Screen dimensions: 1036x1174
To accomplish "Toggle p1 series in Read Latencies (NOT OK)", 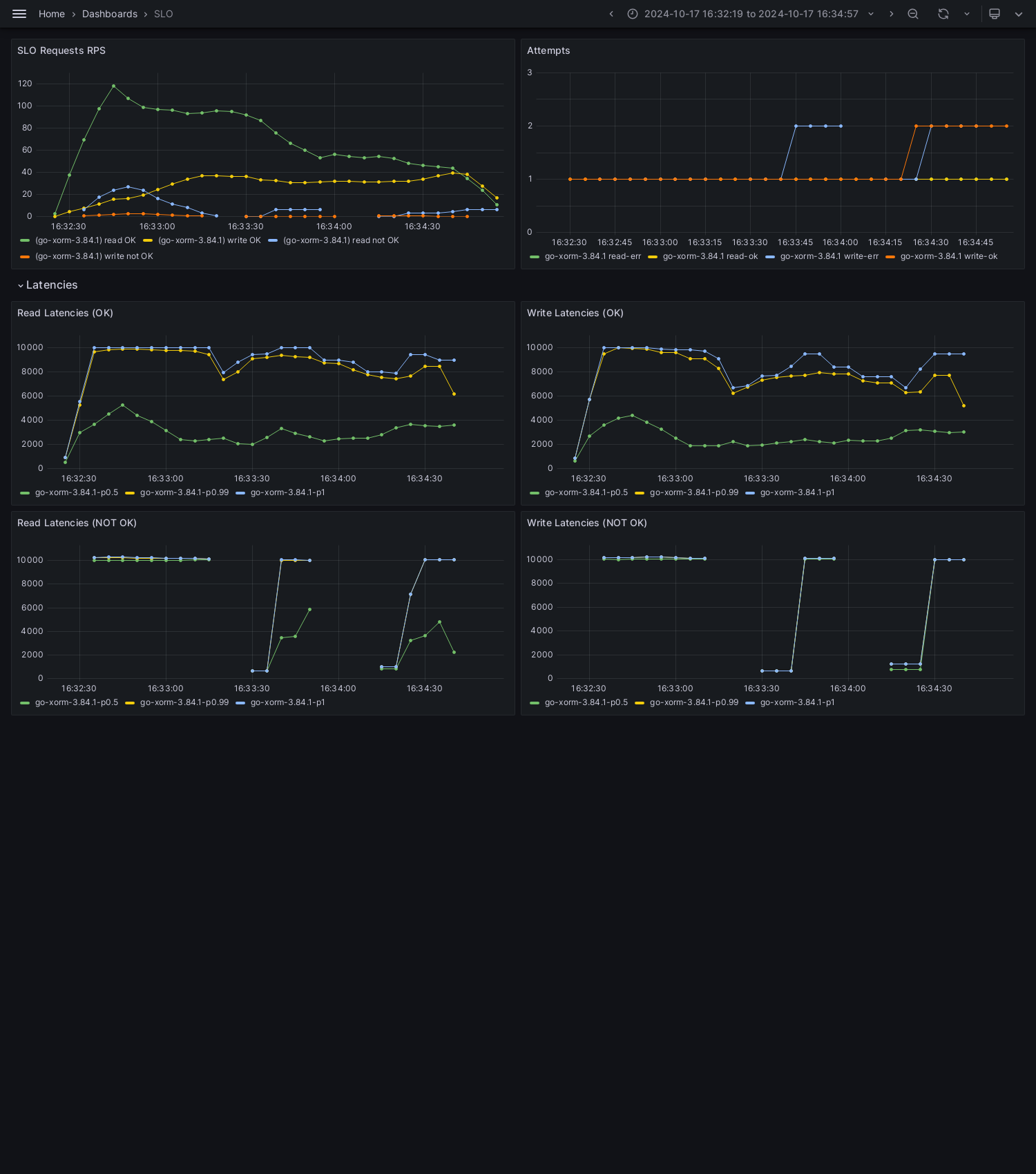I will tap(287, 702).
